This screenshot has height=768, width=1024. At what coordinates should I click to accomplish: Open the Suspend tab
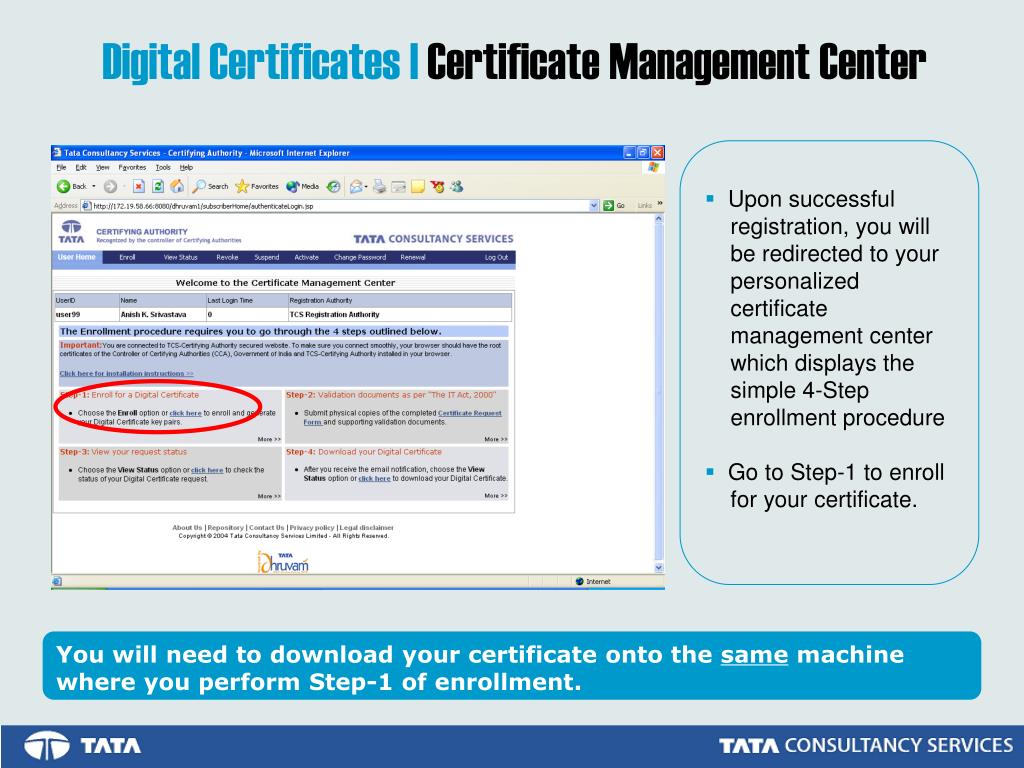coord(266,257)
